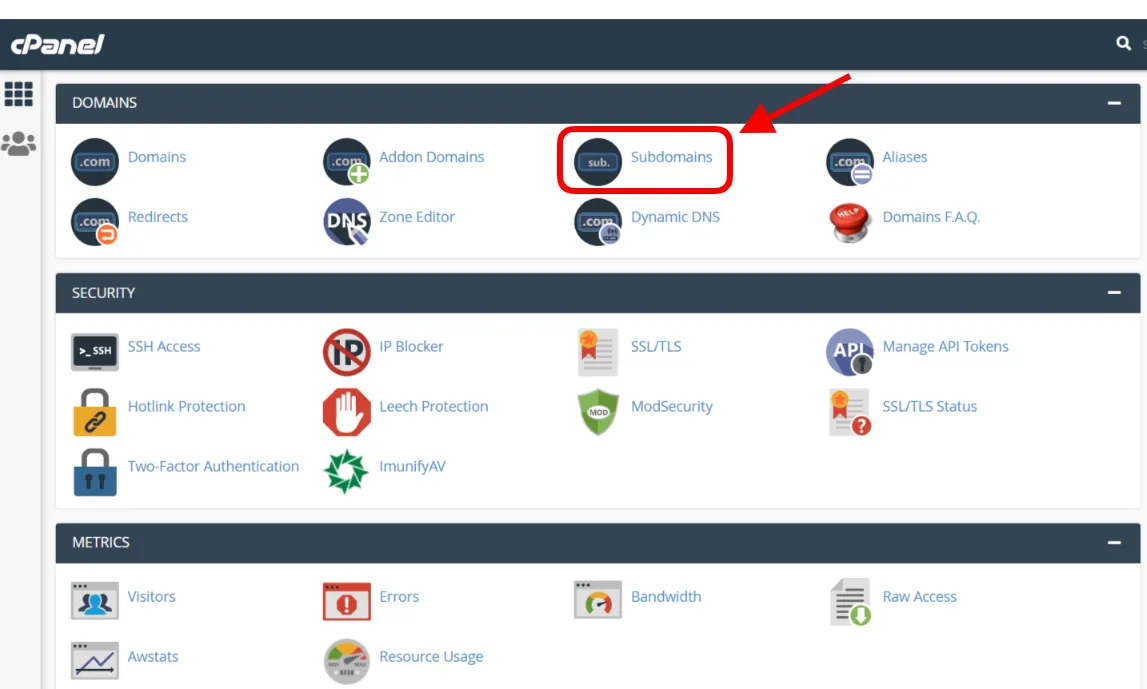The height and width of the screenshot is (689, 1147).
Task: Open the Bandwidth text link
Action: (666, 596)
